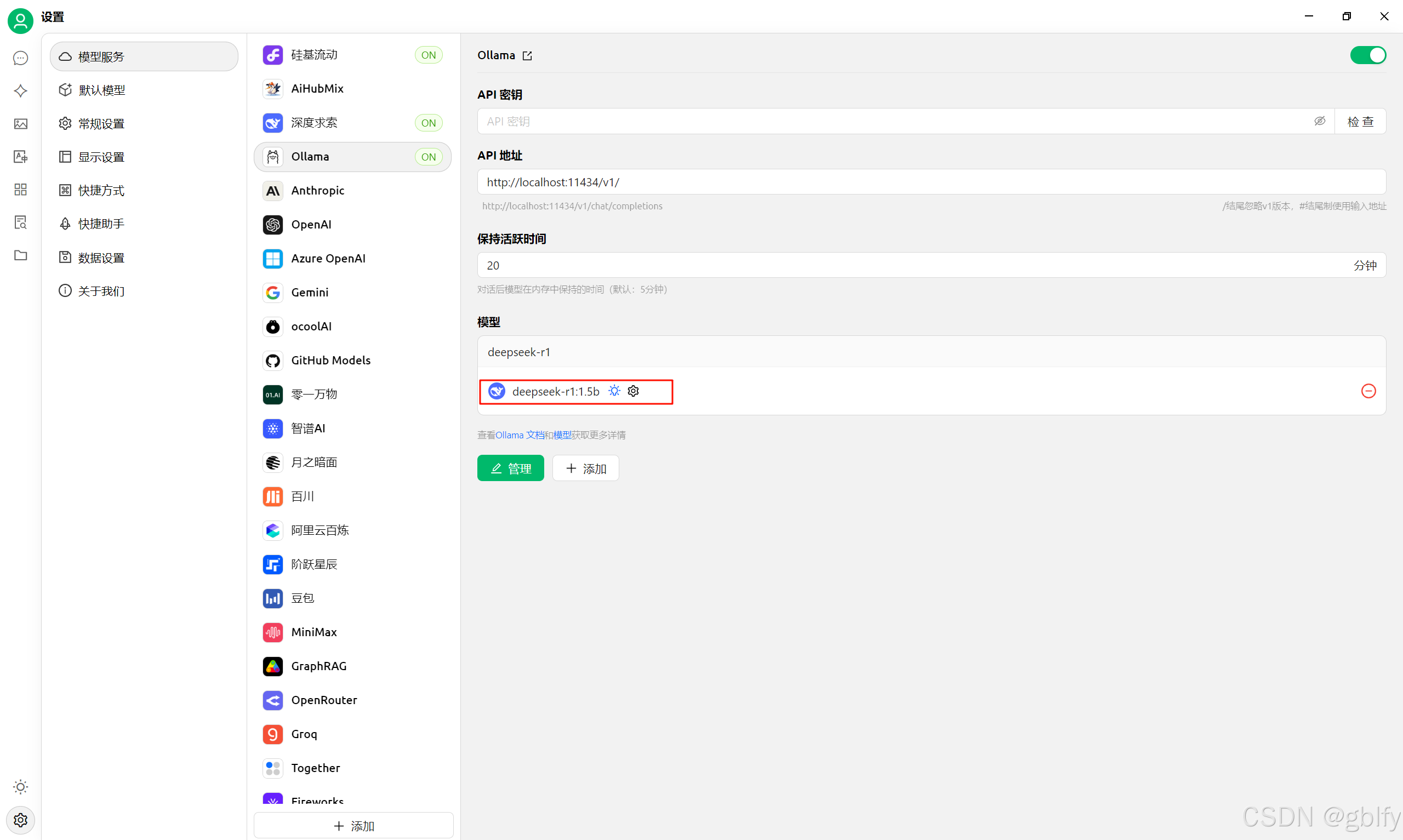Switch theme using the sun icon
Viewport: 1403px width, 840px height.
[20, 787]
